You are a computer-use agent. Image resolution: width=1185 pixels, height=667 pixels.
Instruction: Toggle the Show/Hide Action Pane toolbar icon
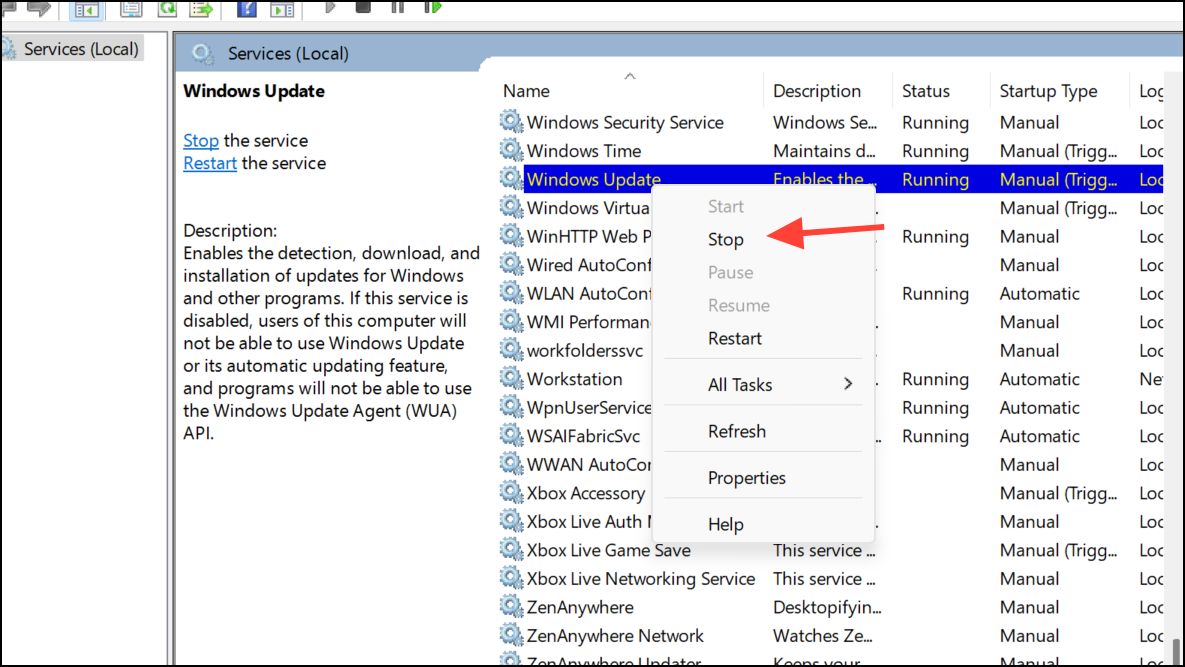coord(282,9)
